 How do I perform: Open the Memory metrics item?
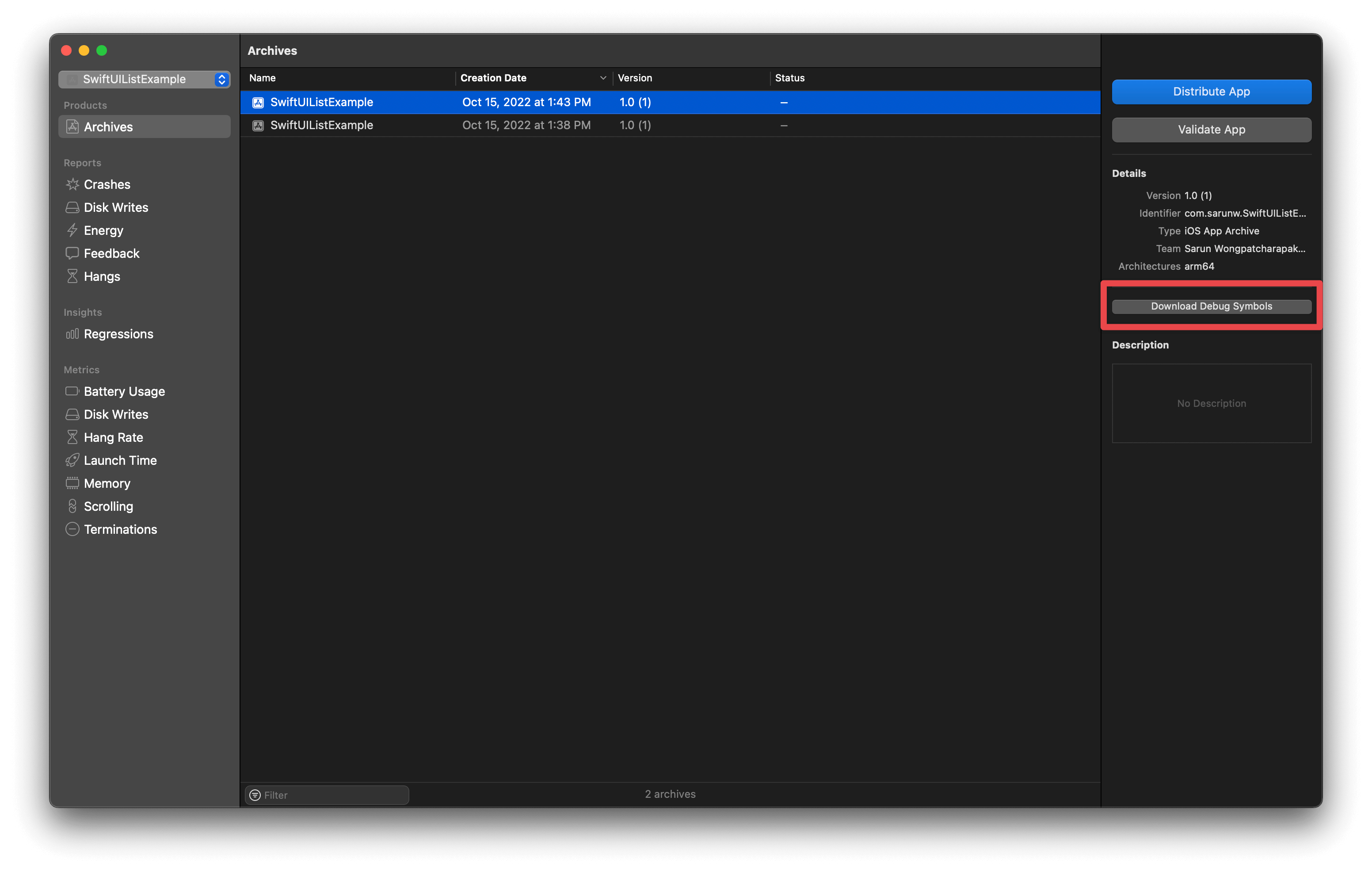(107, 483)
